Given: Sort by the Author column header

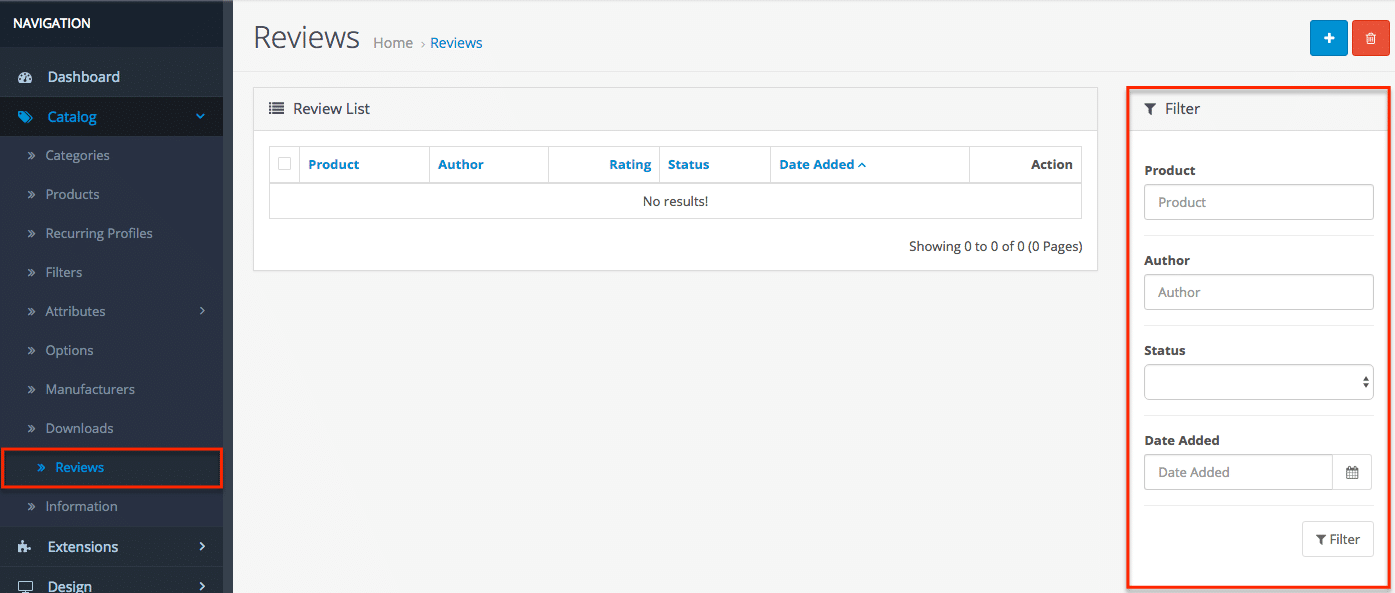Looking at the screenshot, I should [461, 164].
